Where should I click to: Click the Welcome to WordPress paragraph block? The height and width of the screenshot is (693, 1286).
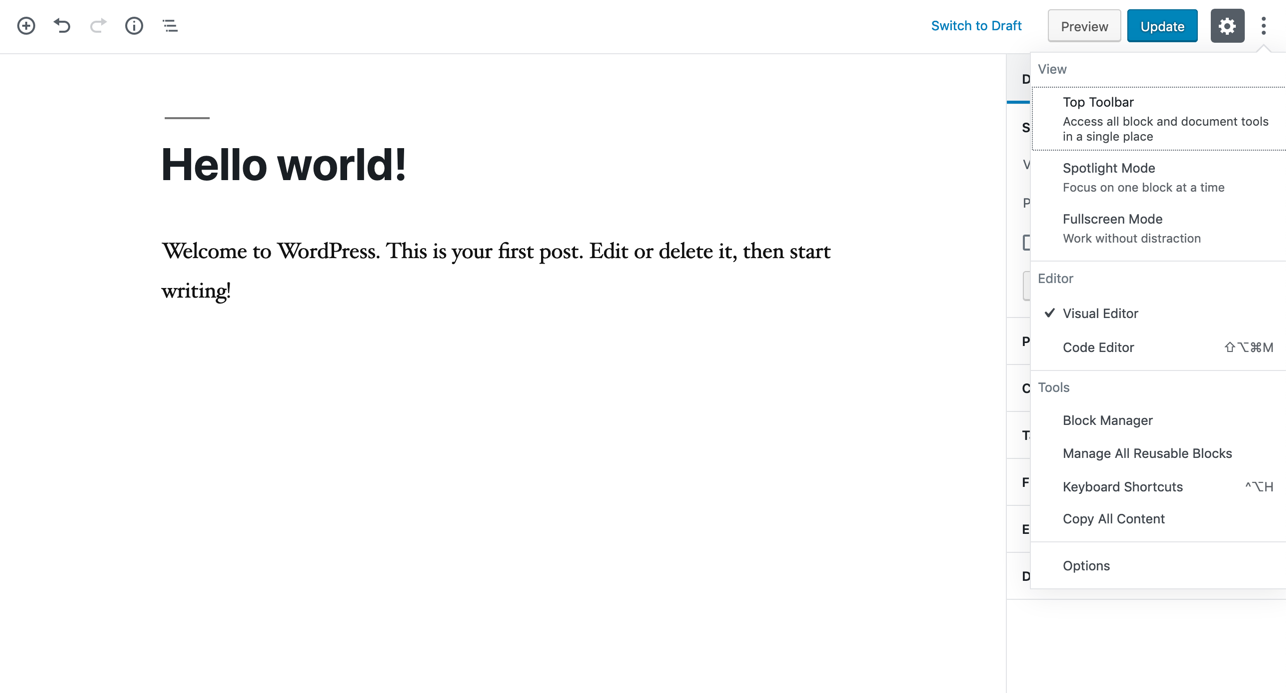(496, 271)
